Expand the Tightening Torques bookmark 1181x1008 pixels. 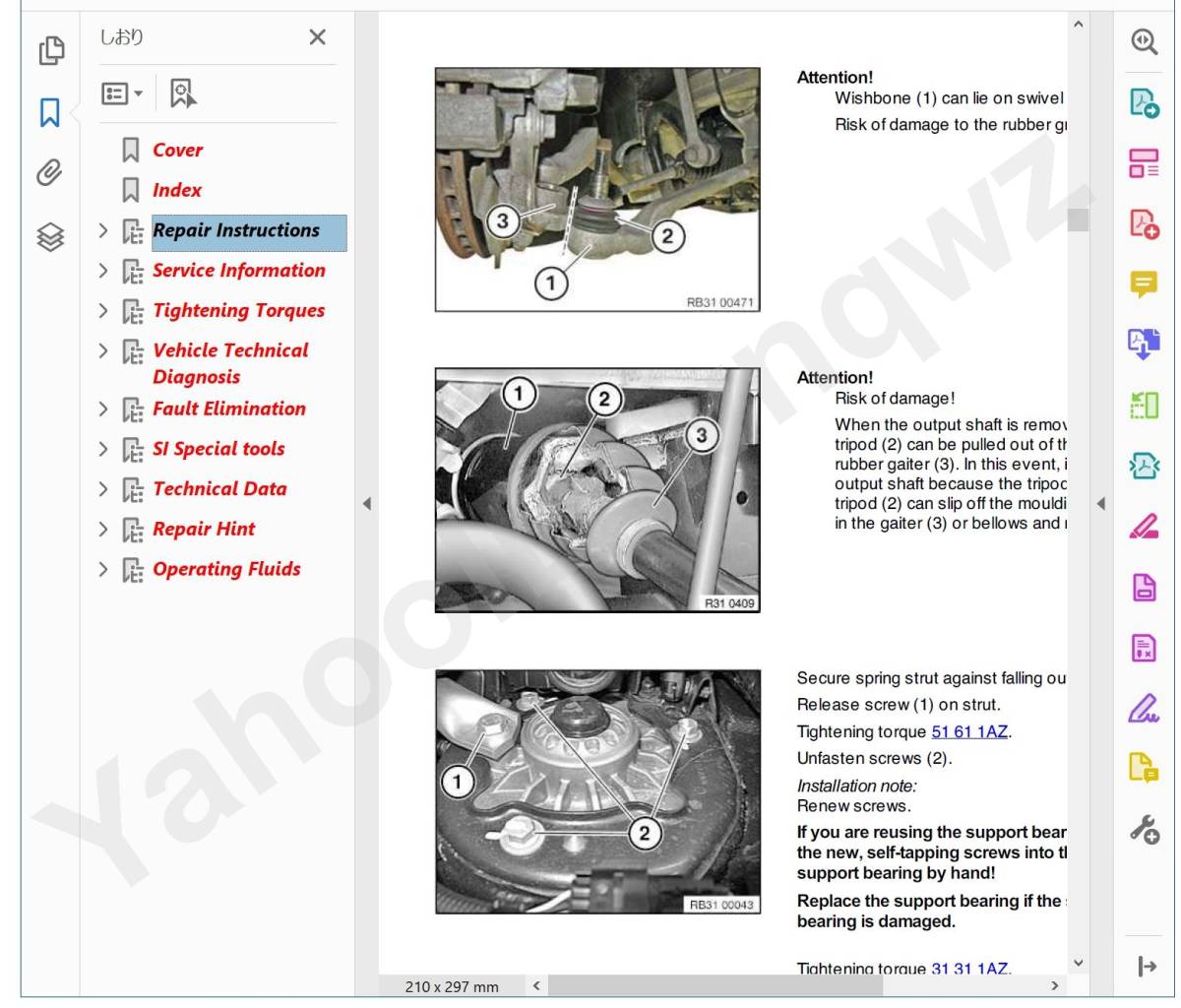click(103, 311)
